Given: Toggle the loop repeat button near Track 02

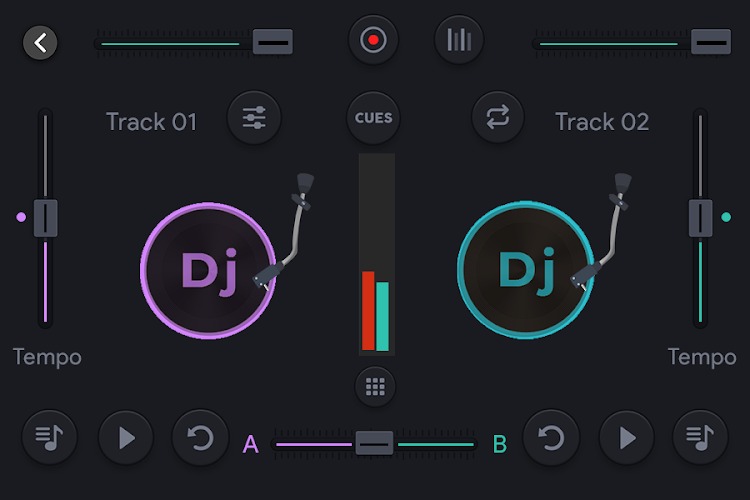Looking at the screenshot, I should pos(498,118).
